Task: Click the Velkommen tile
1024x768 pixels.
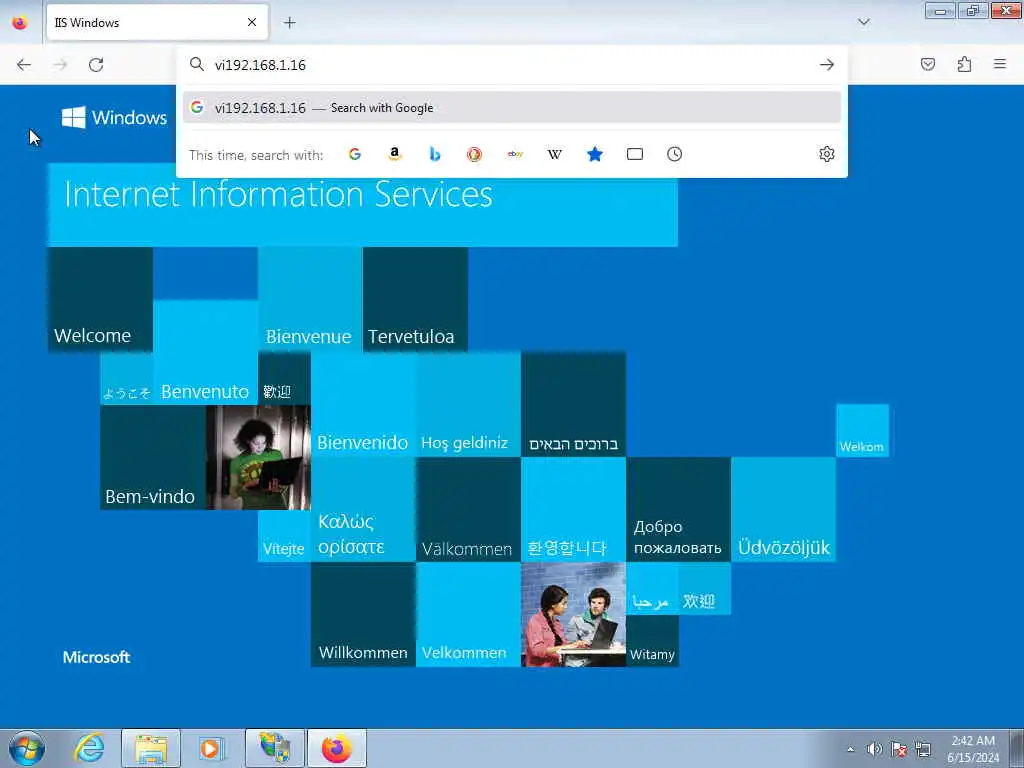Action: click(468, 615)
